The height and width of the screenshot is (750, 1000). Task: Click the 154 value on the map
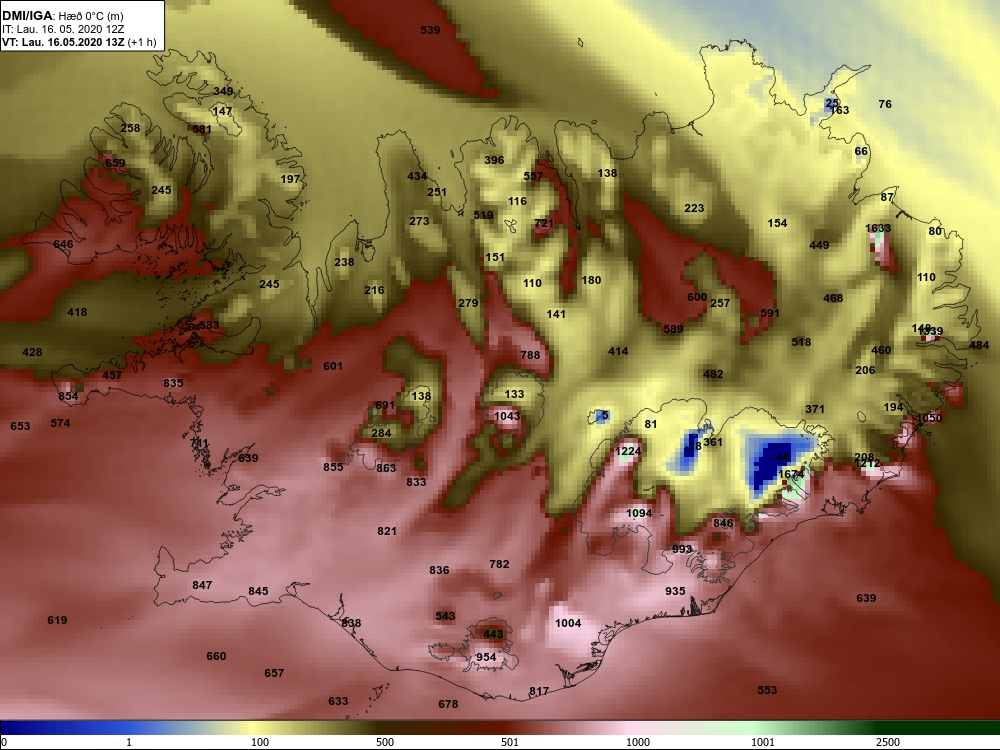pyautogui.click(x=777, y=223)
